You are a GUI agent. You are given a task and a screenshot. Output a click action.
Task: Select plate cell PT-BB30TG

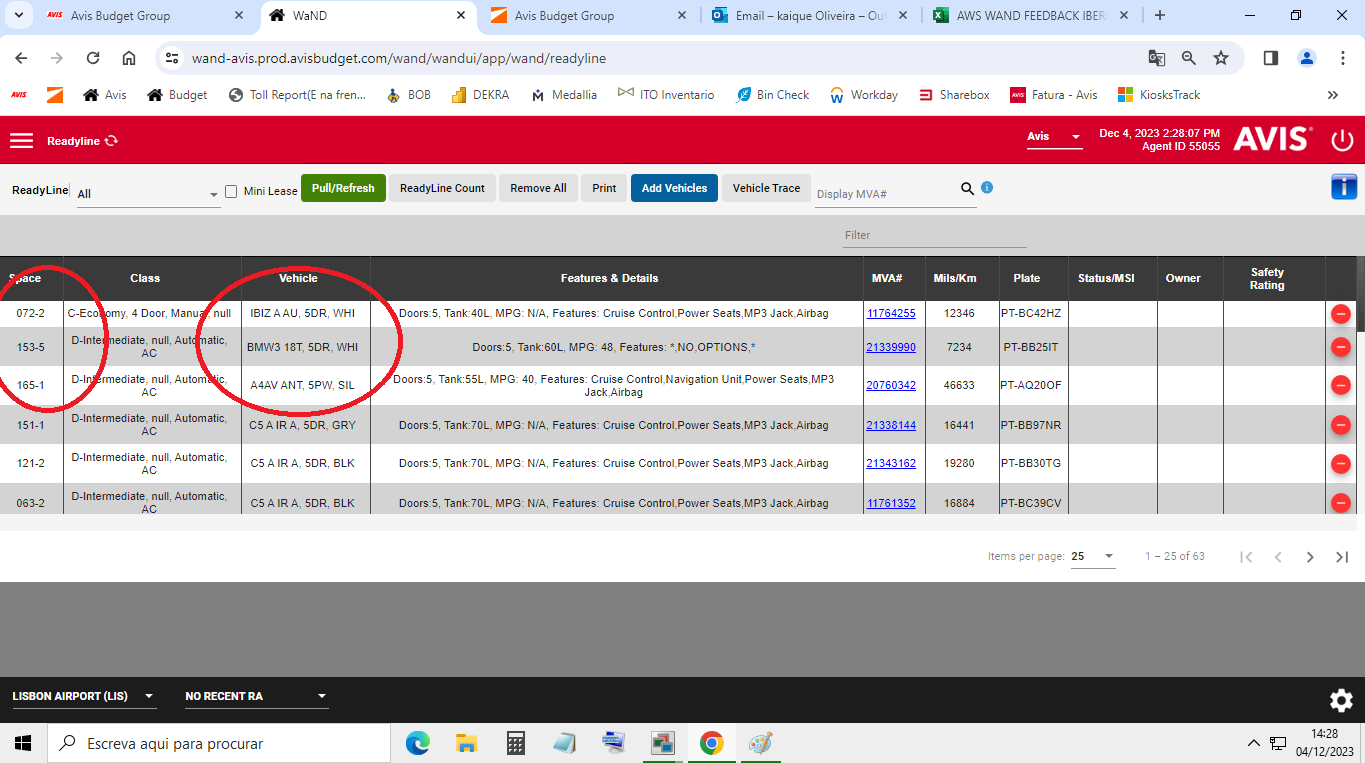(x=1033, y=463)
